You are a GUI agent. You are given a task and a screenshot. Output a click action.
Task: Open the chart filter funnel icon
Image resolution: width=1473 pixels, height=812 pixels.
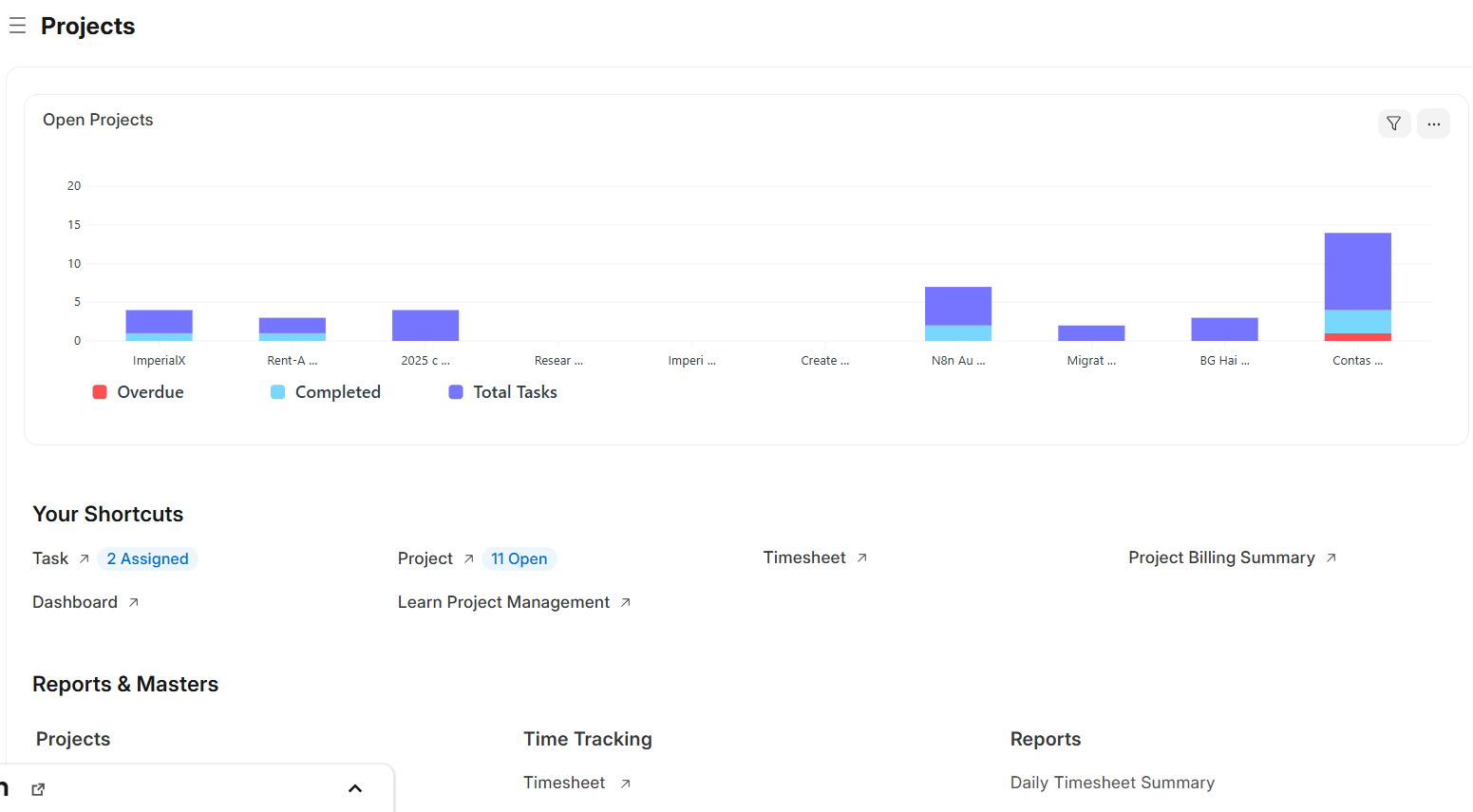tap(1394, 123)
